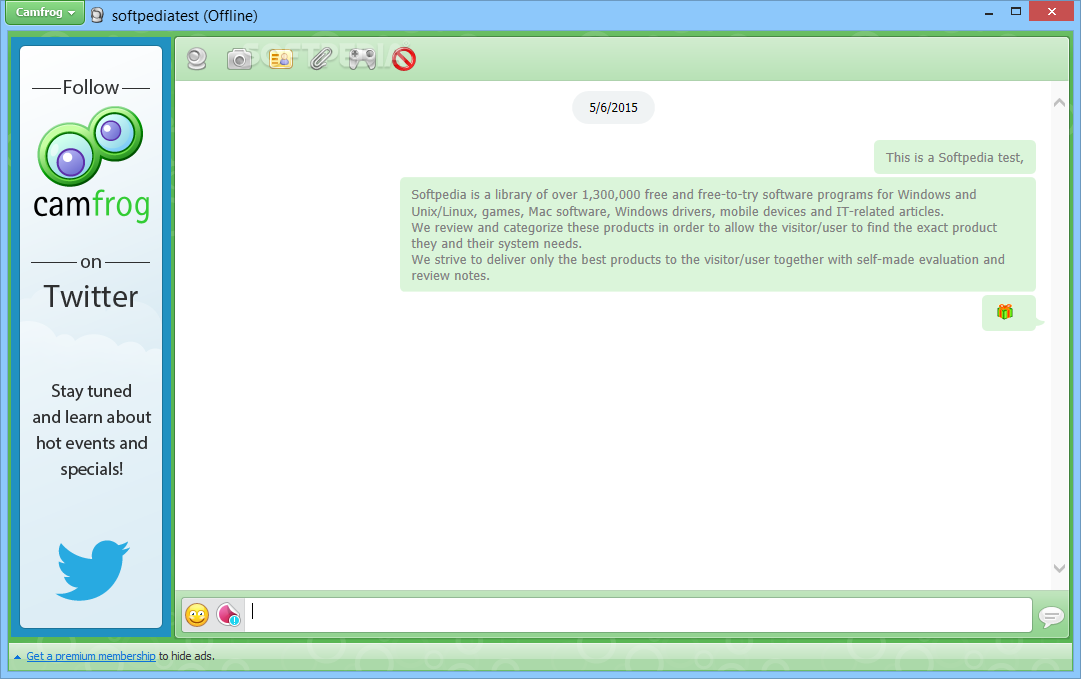
Task: Close the softpediatest chat window
Action: tap(1052, 12)
